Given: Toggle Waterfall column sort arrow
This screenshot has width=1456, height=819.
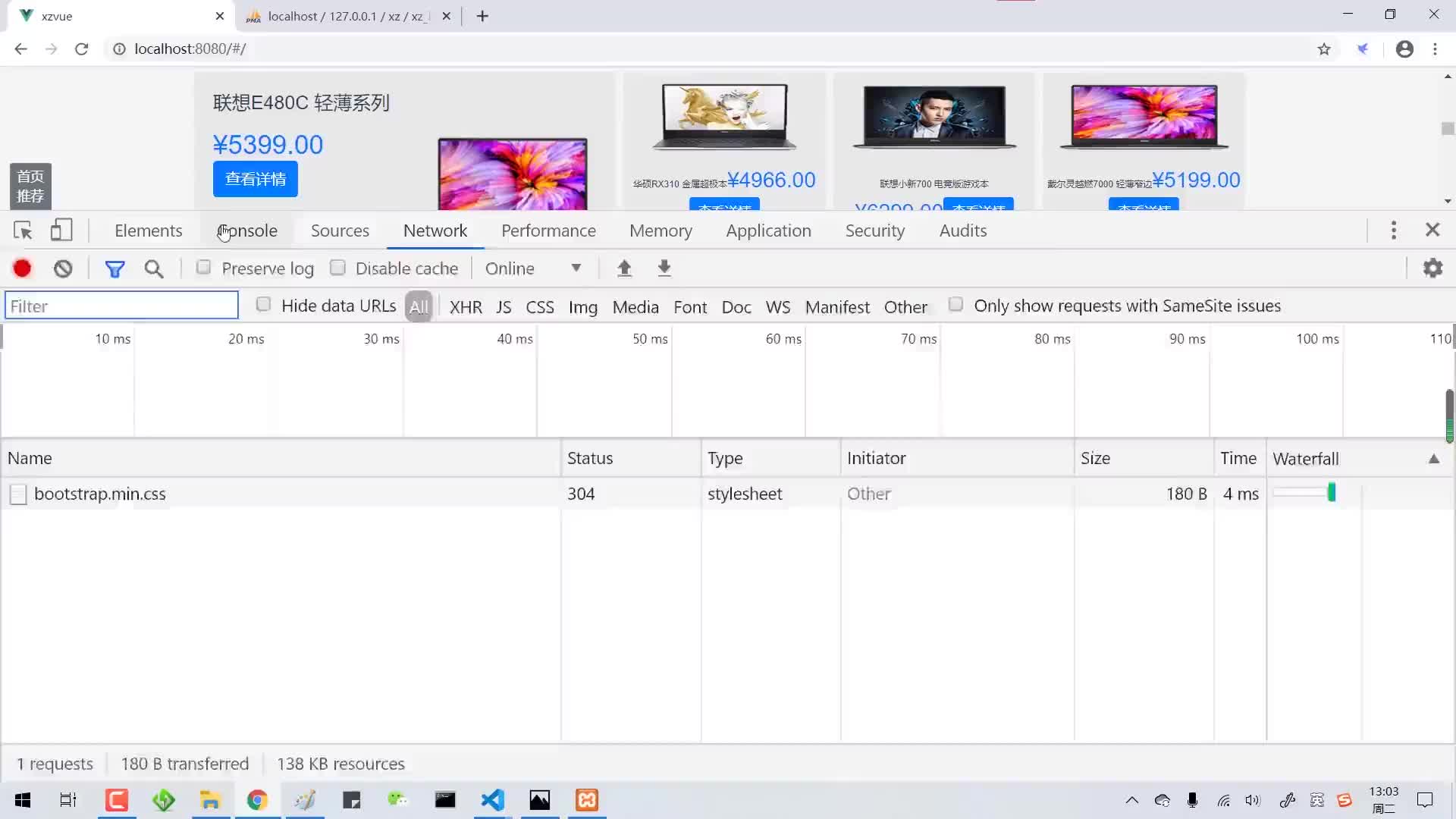Looking at the screenshot, I should tap(1434, 459).
